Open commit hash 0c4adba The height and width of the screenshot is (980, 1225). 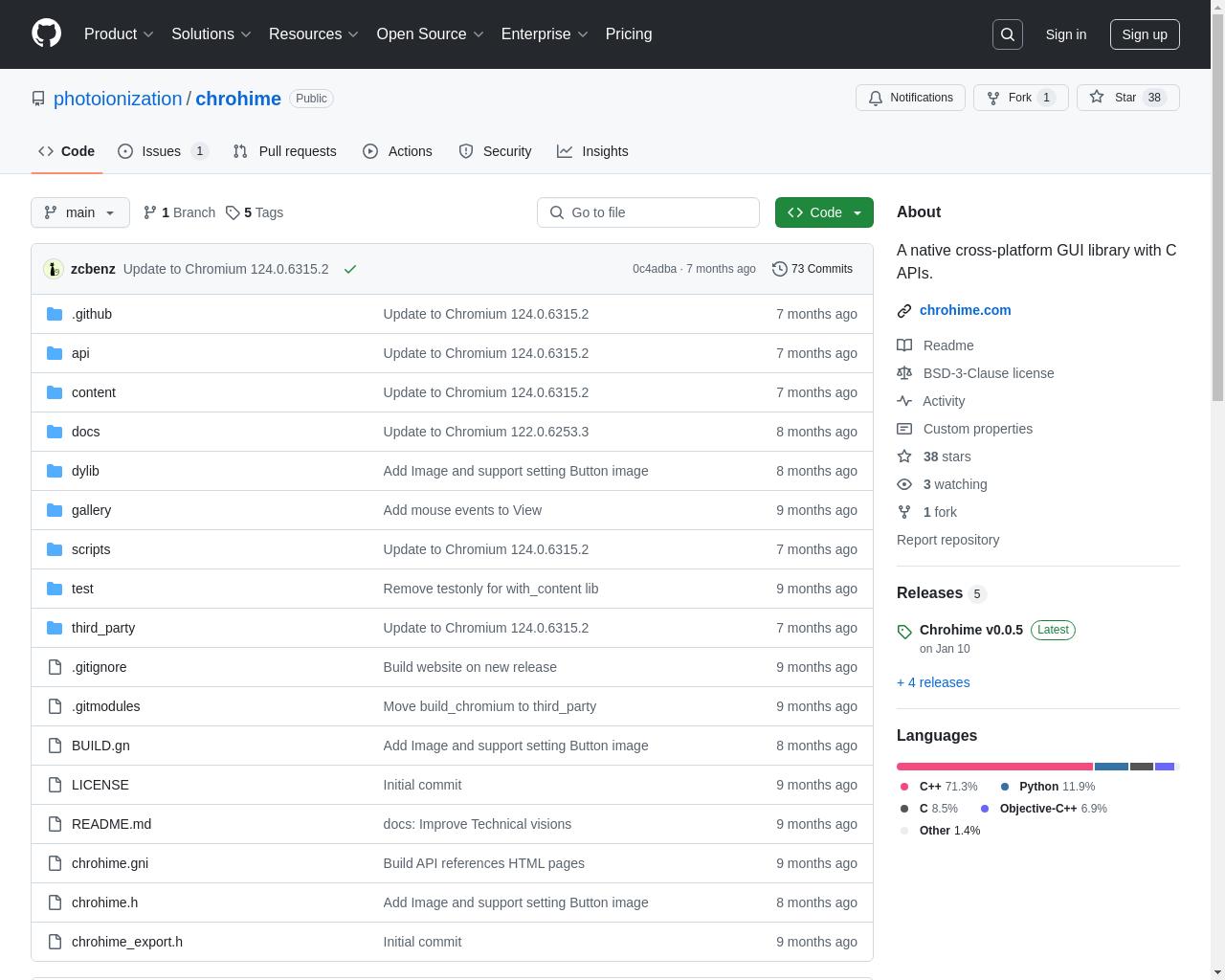pyautogui.click(x=655, y=269)
